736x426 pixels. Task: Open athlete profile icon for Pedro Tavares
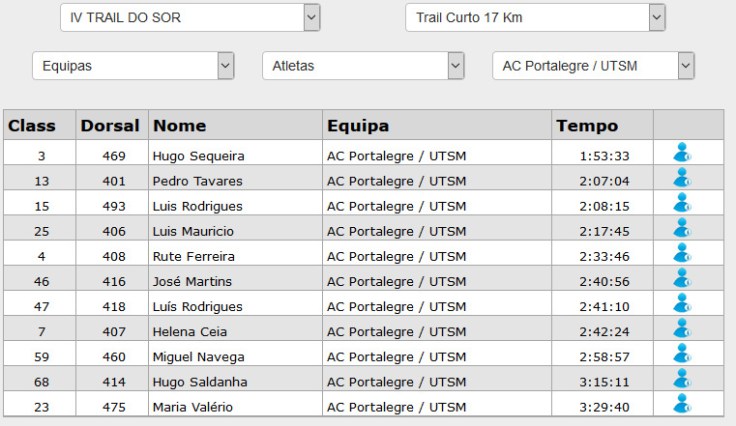point(682,178)
